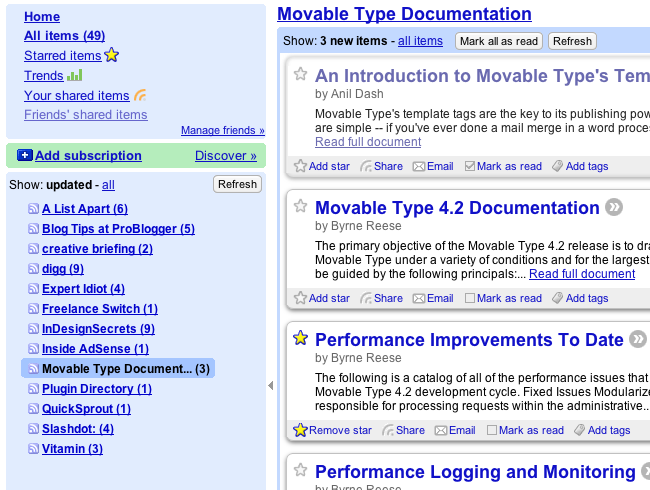Screen dimensions: 650x490
Task: Click the feed icon beside InDesignSecrets
Action: point(33,329)
